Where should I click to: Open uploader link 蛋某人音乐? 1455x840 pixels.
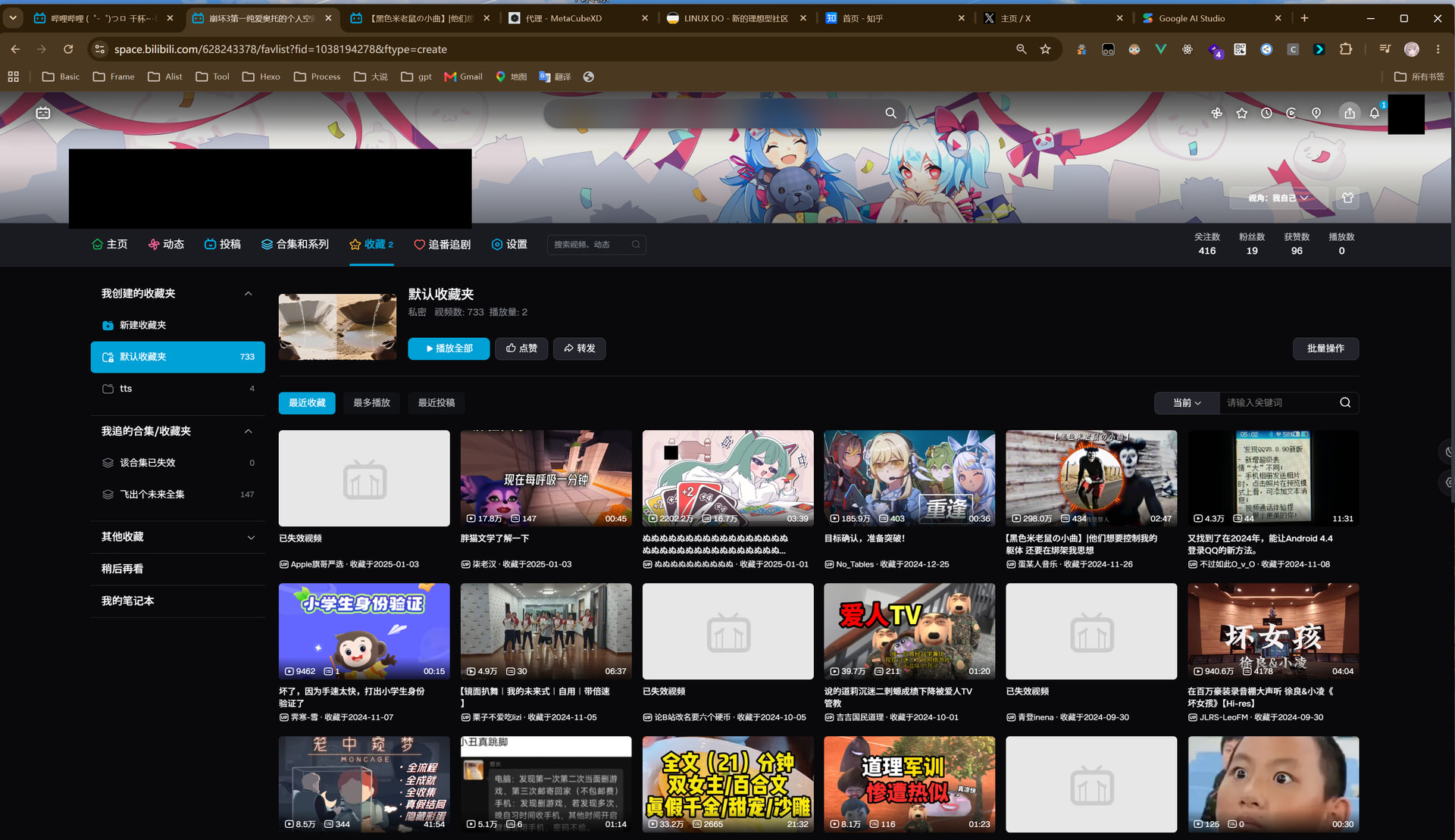click(1037, 564)
